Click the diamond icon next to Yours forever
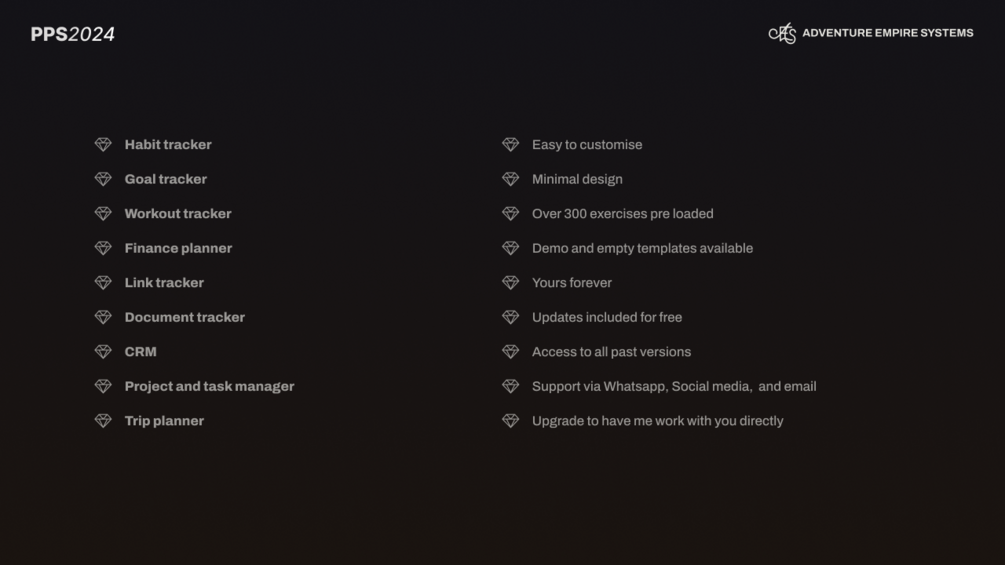Screen dimensions: 1005x565 click(510, 283)
